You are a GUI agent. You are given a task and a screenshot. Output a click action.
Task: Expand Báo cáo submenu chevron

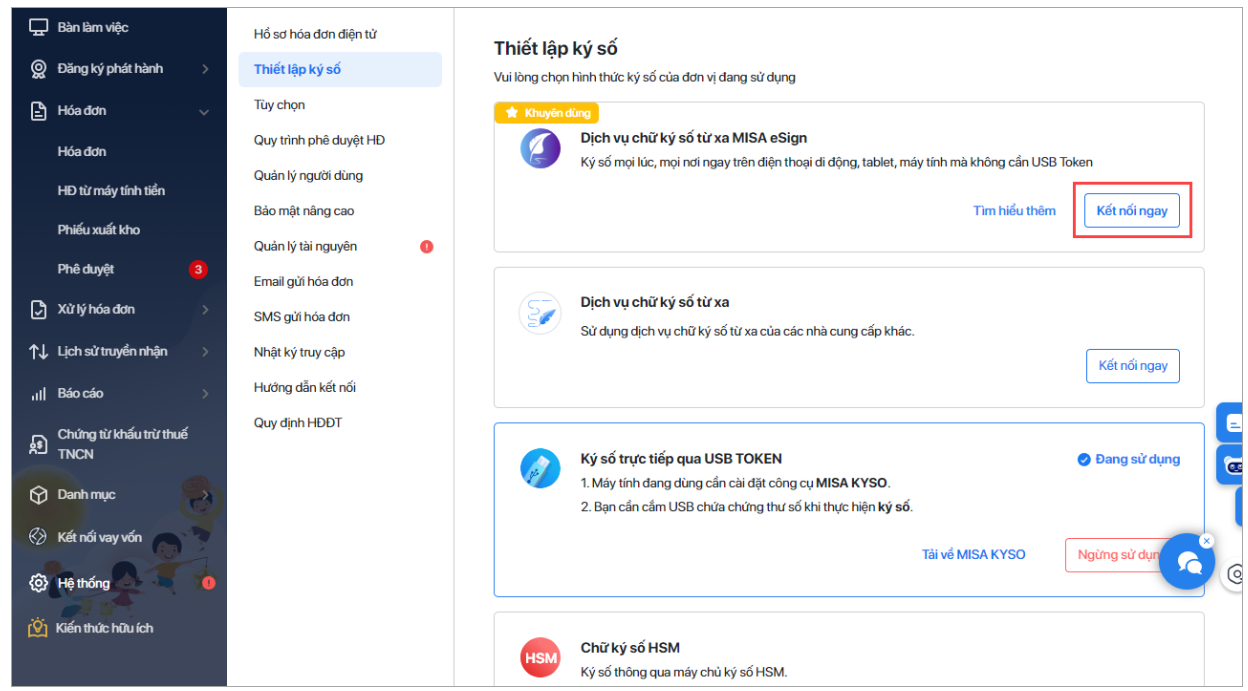pyautogui.click(x=205, y=394)
